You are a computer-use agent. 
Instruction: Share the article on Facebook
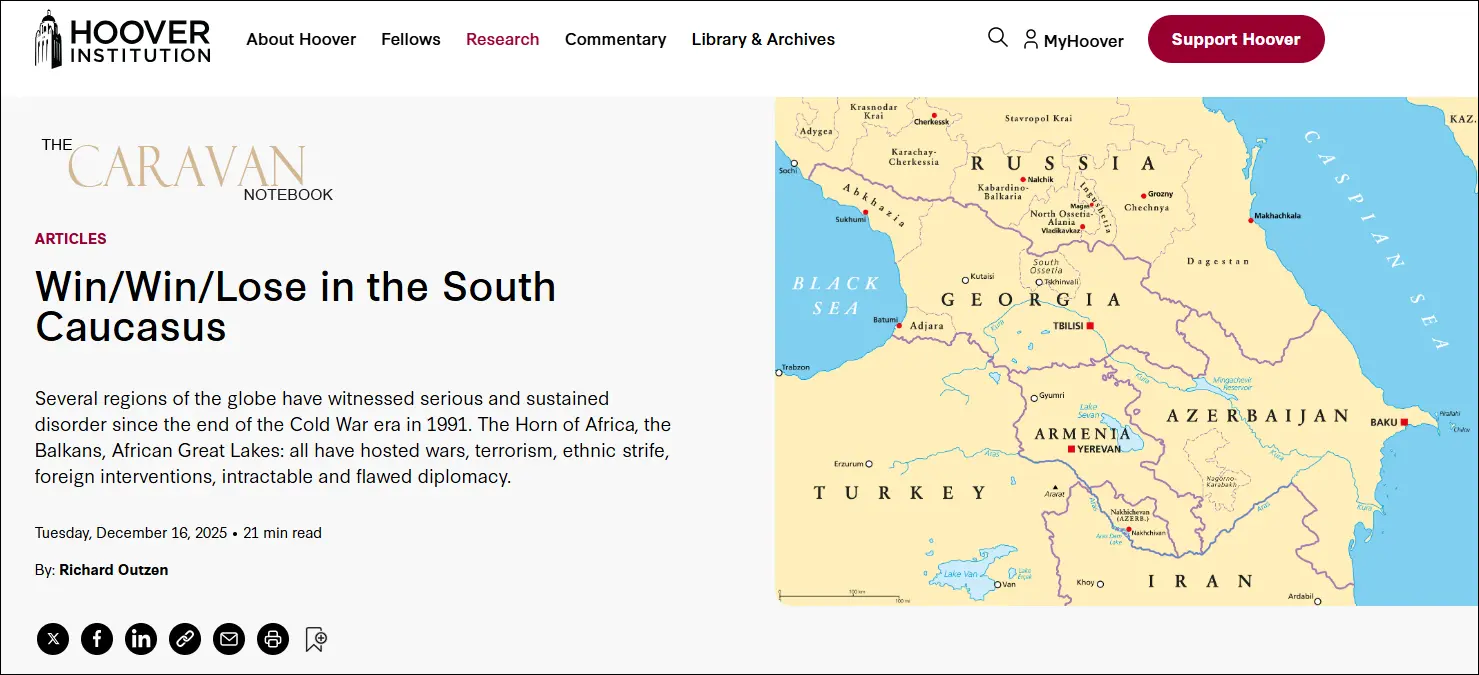coord(97,639)
